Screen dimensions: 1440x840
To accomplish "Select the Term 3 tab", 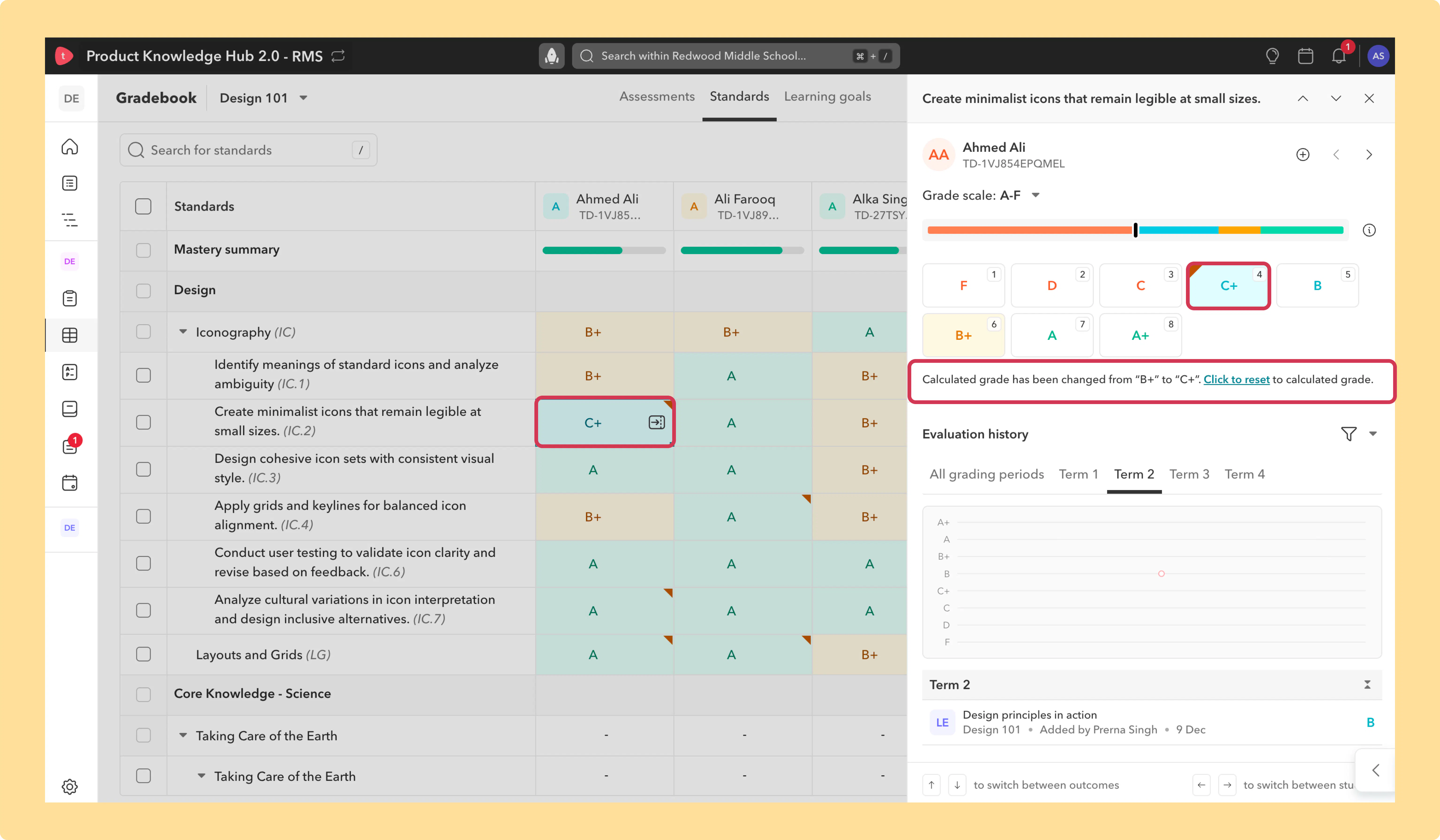I will [x=1189, y=474].
